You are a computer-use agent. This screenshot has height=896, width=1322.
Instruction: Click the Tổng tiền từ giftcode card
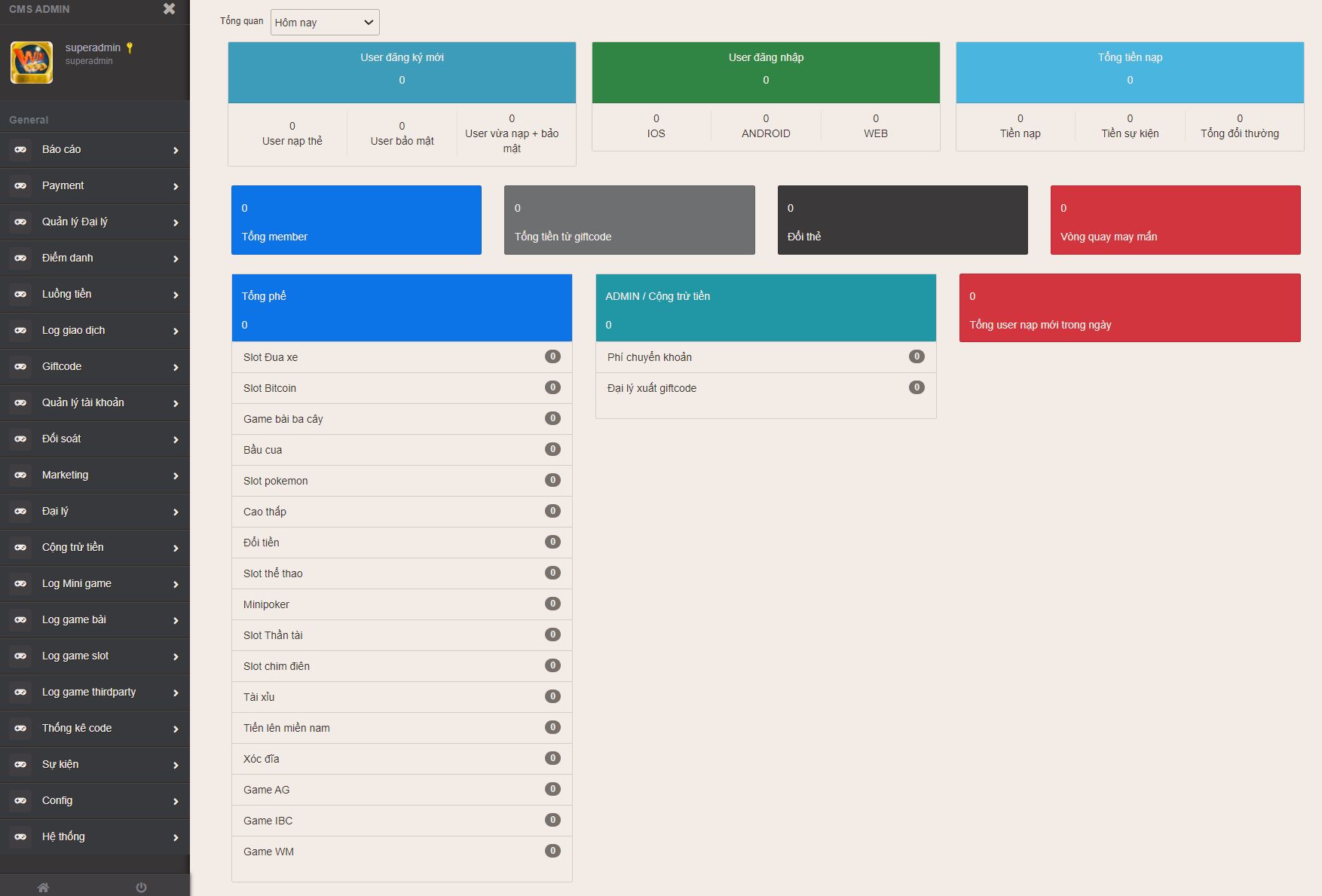(x=629, y=220)
